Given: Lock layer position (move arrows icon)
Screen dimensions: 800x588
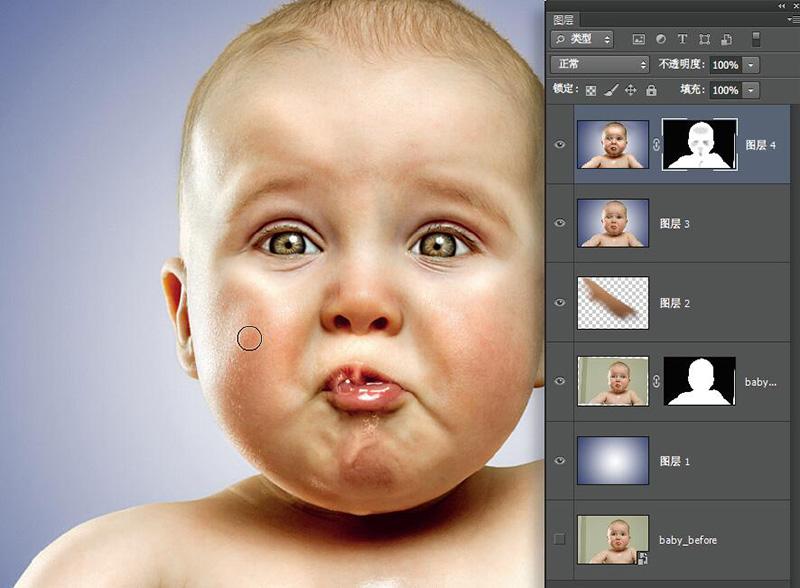Looking at the screenshot, I should (631, 90).
